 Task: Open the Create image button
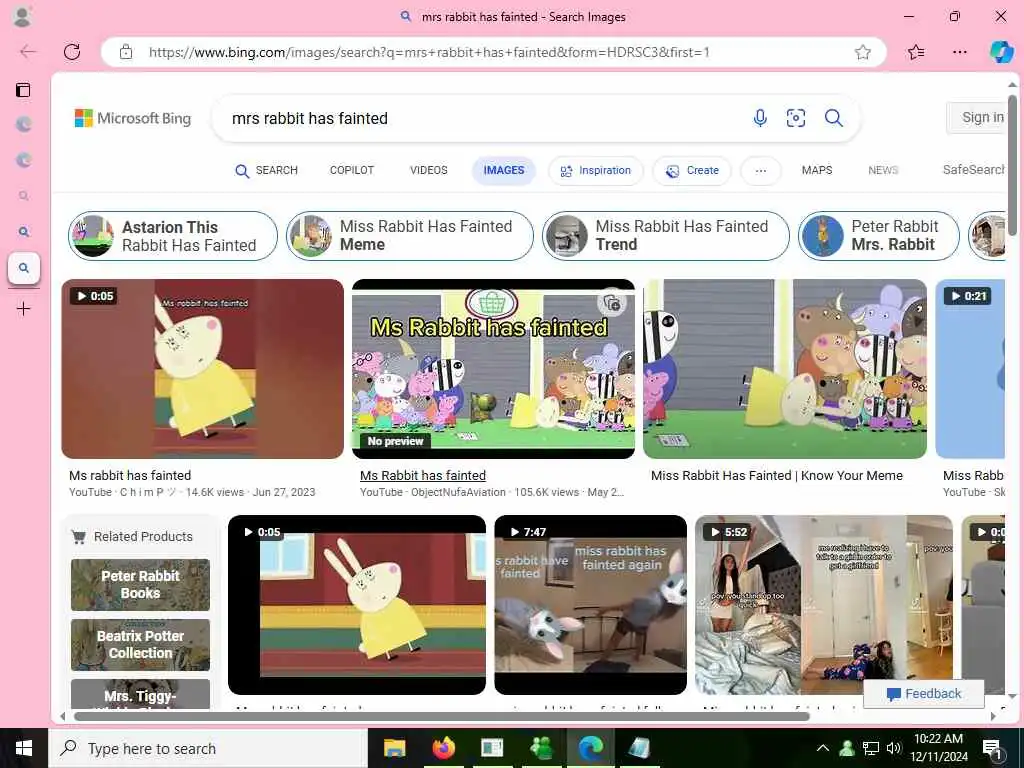(692, 170)
